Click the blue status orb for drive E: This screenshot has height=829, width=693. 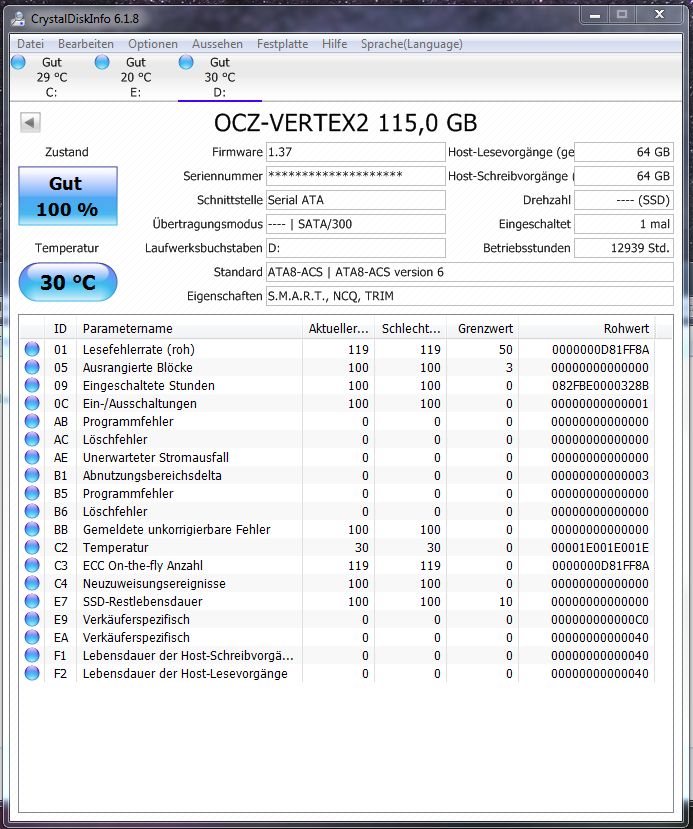(x=102, y=62)
